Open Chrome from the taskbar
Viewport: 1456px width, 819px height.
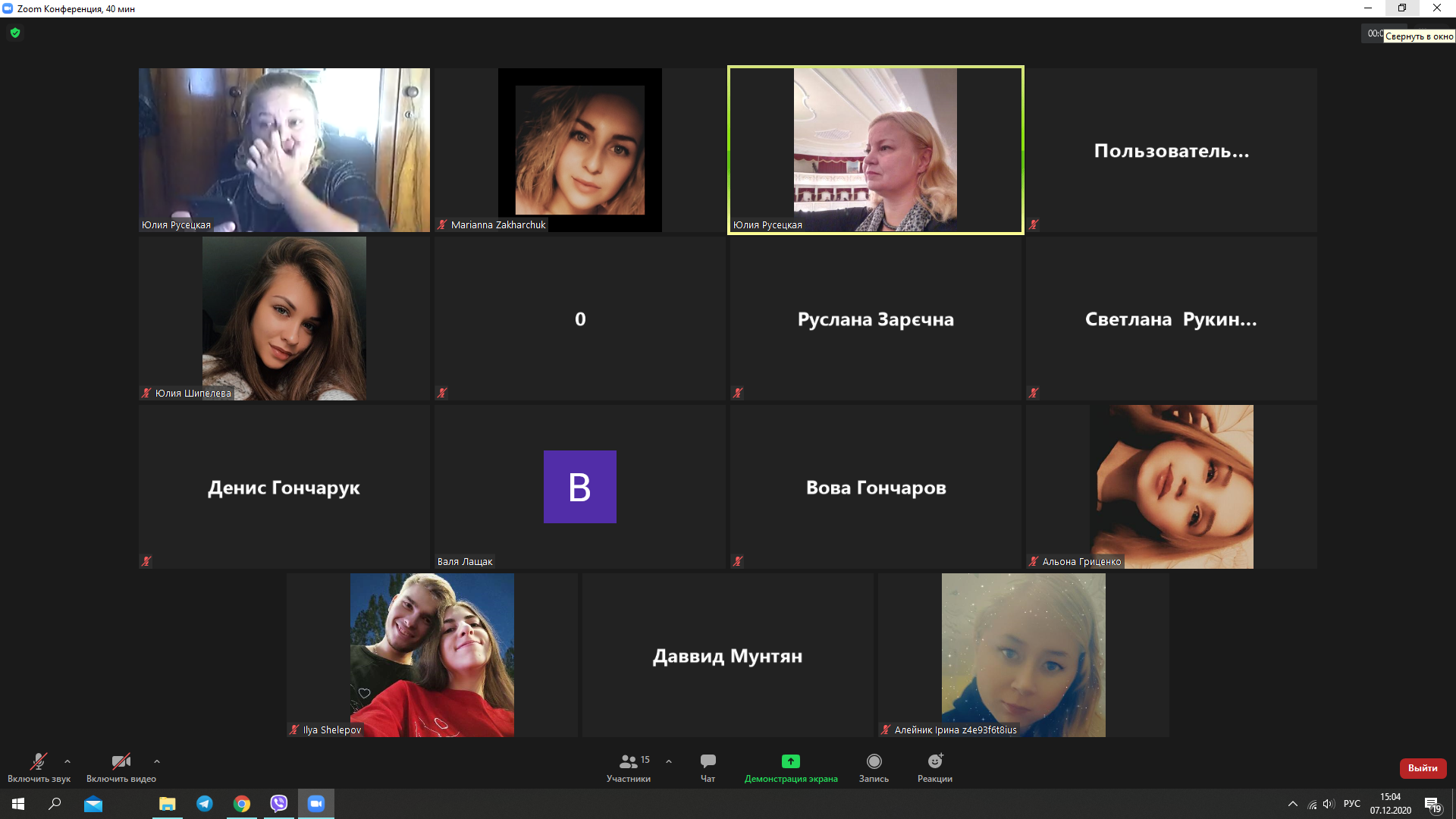(242, 804)
